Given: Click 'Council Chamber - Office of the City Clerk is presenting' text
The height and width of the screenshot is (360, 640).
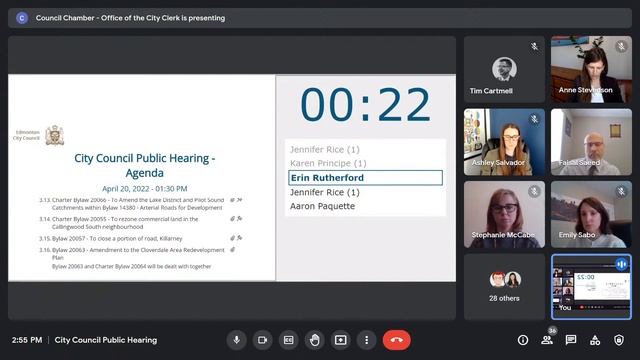Looking at the screenshot, I should (x=130, y=18).
